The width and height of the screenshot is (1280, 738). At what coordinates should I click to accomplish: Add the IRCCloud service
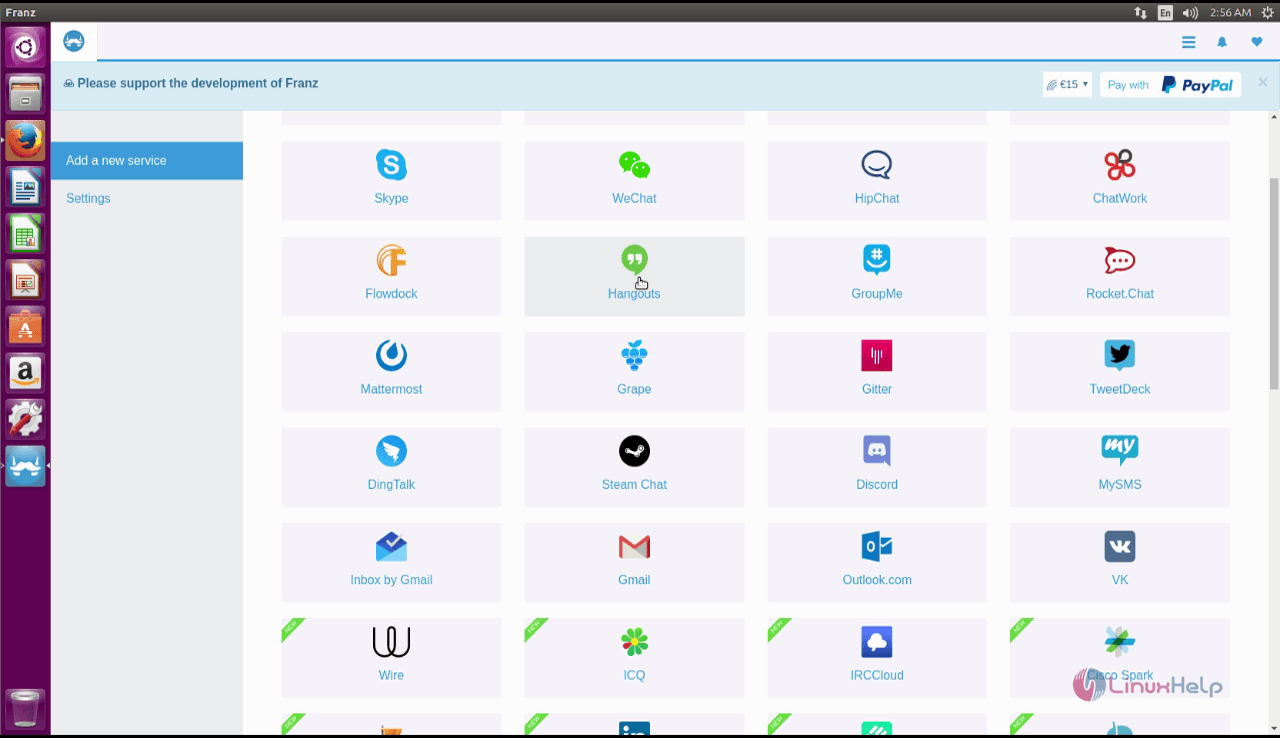click(877, 658)
